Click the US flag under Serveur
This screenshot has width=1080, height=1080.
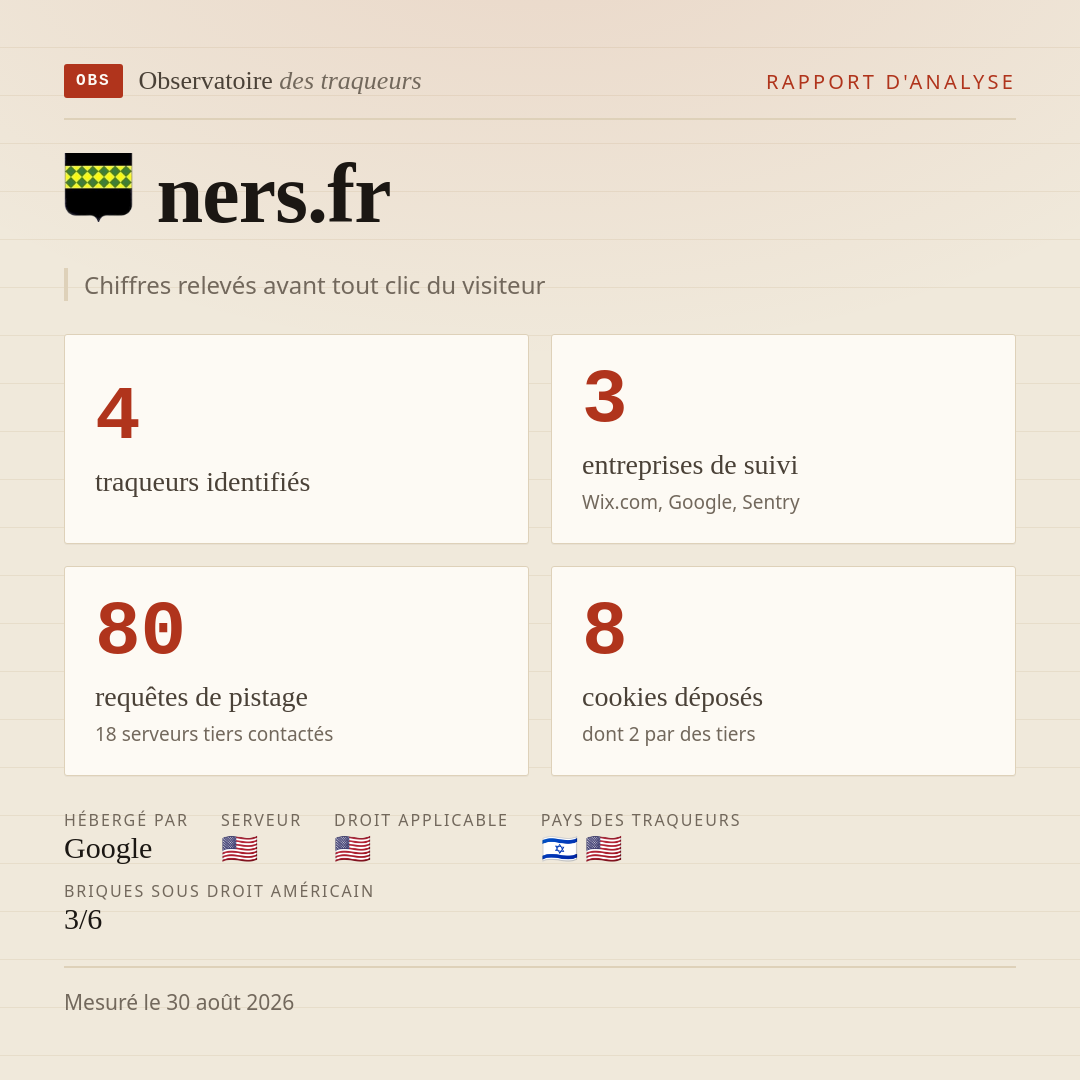pos(240,849)
